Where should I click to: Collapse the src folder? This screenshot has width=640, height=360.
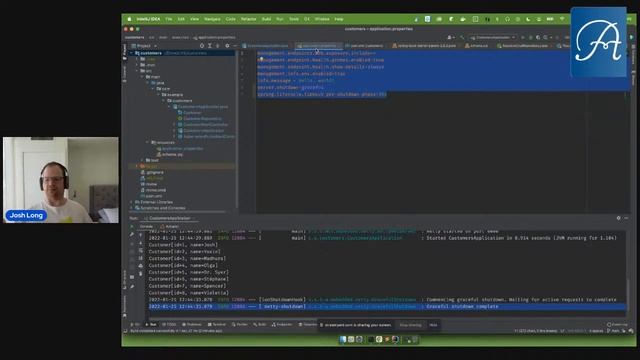137,71
